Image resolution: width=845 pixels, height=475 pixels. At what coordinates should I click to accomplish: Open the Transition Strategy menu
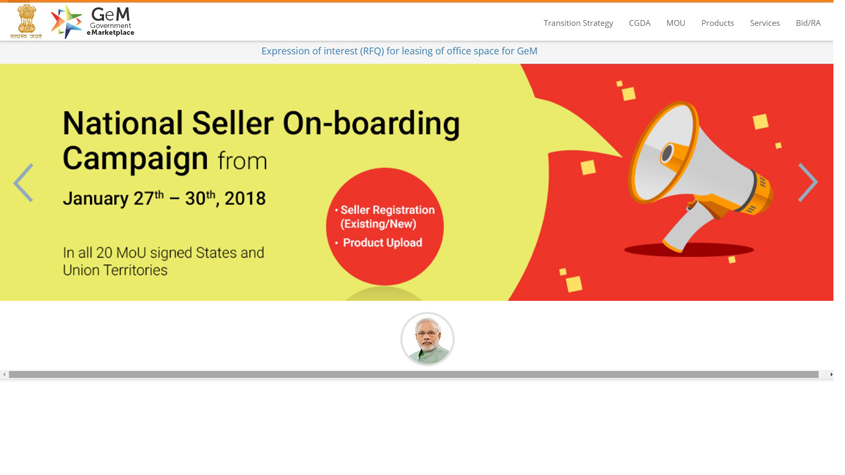tap(578, 23)
